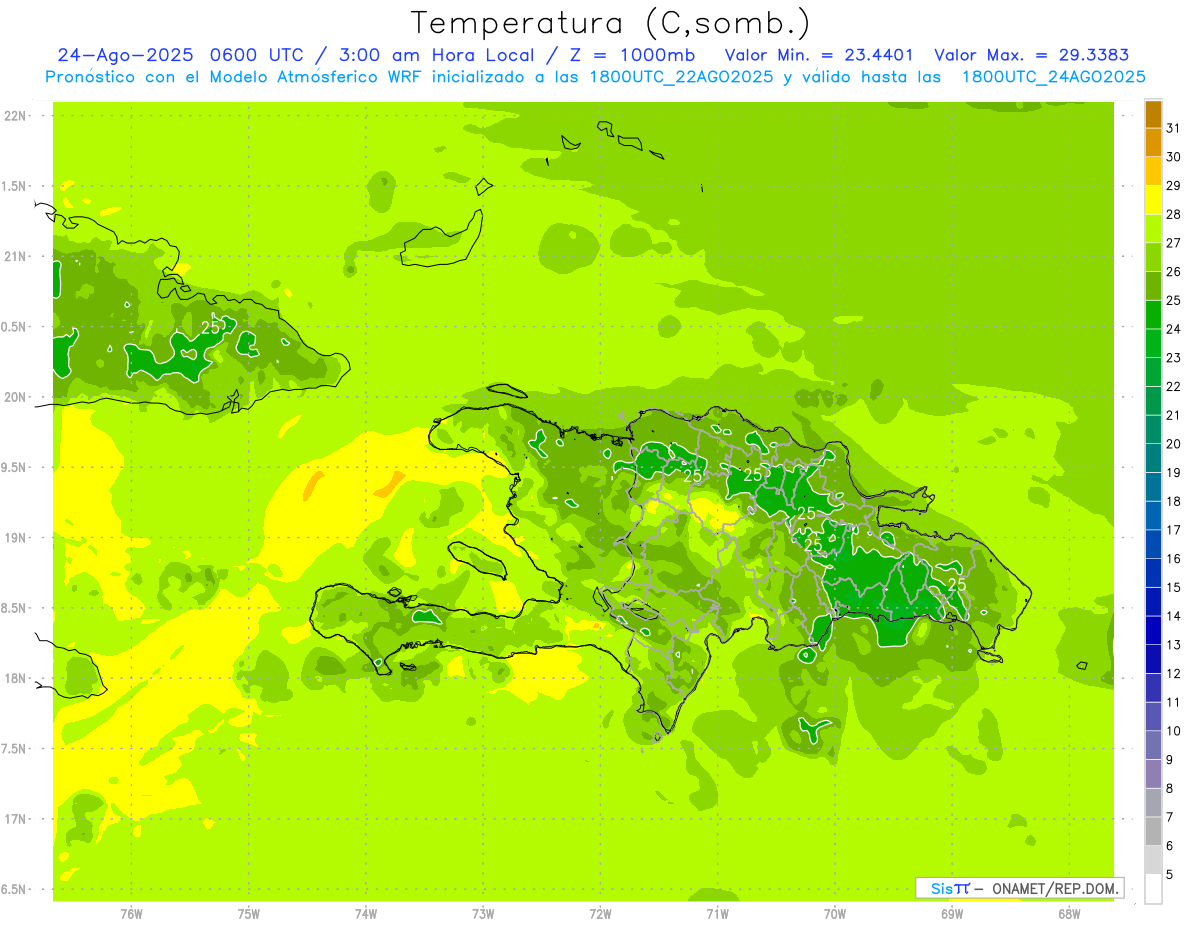Click the title 'Temperatura (C,somb.)'
Viewport: 1200px width, 927px height.
(610, 23)
